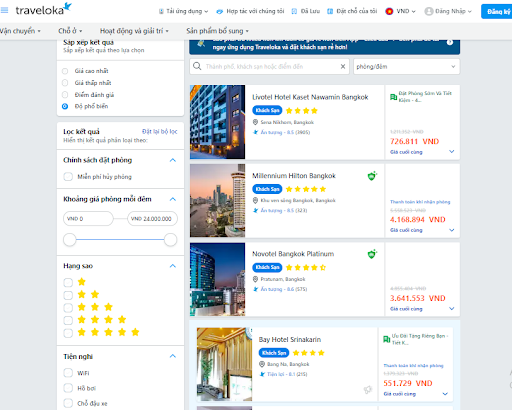Image resolution: width=512 pixels, height=410 pixels.
Task: Click the Vietnam flag currency icon
Action: 389,11
